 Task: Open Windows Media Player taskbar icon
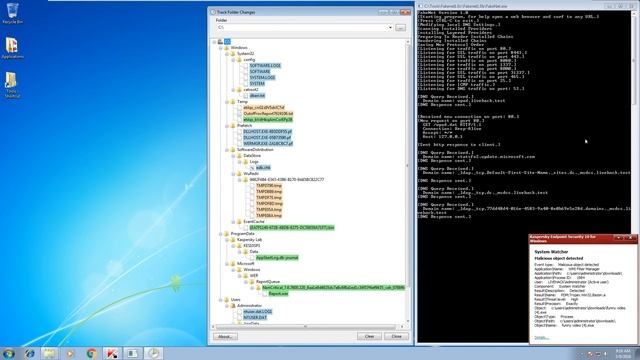[70, 353]
